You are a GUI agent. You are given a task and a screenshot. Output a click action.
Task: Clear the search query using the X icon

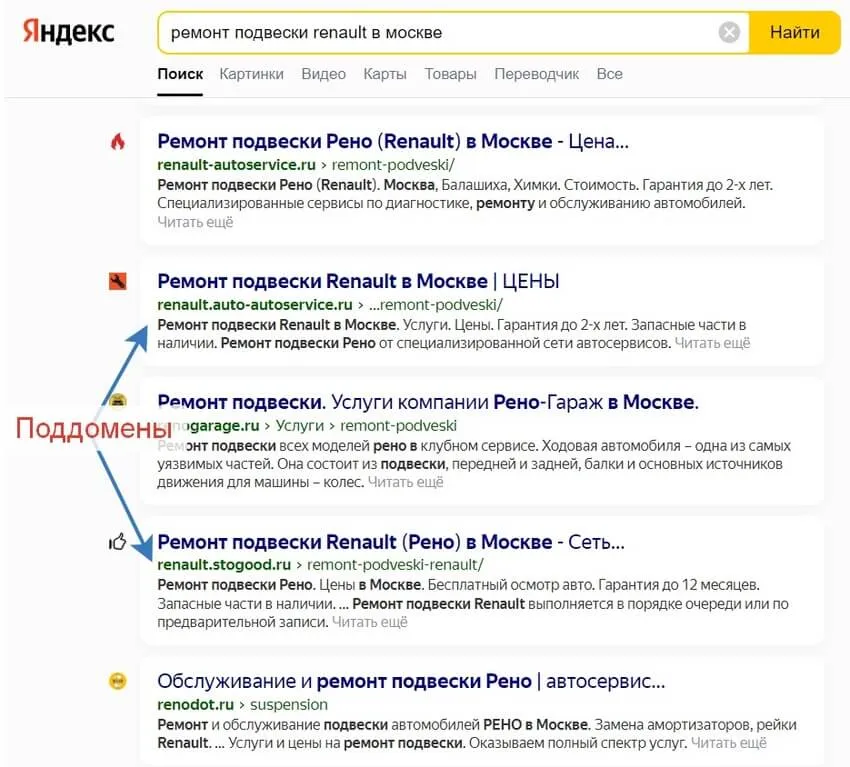[729, 31]
